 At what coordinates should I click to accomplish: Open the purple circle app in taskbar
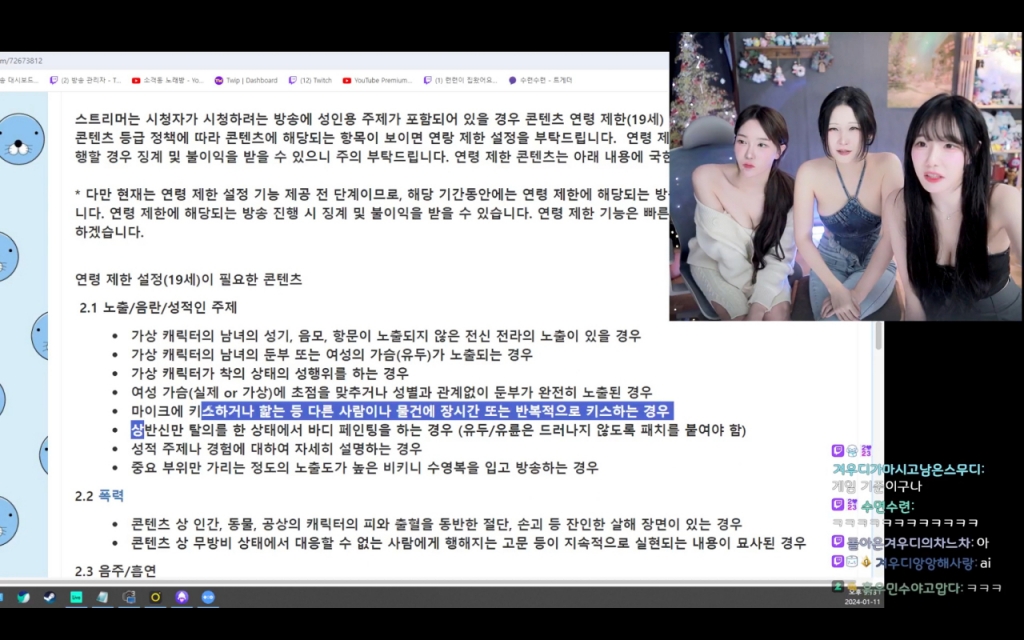pyautogui.click(x=181, y=597)
